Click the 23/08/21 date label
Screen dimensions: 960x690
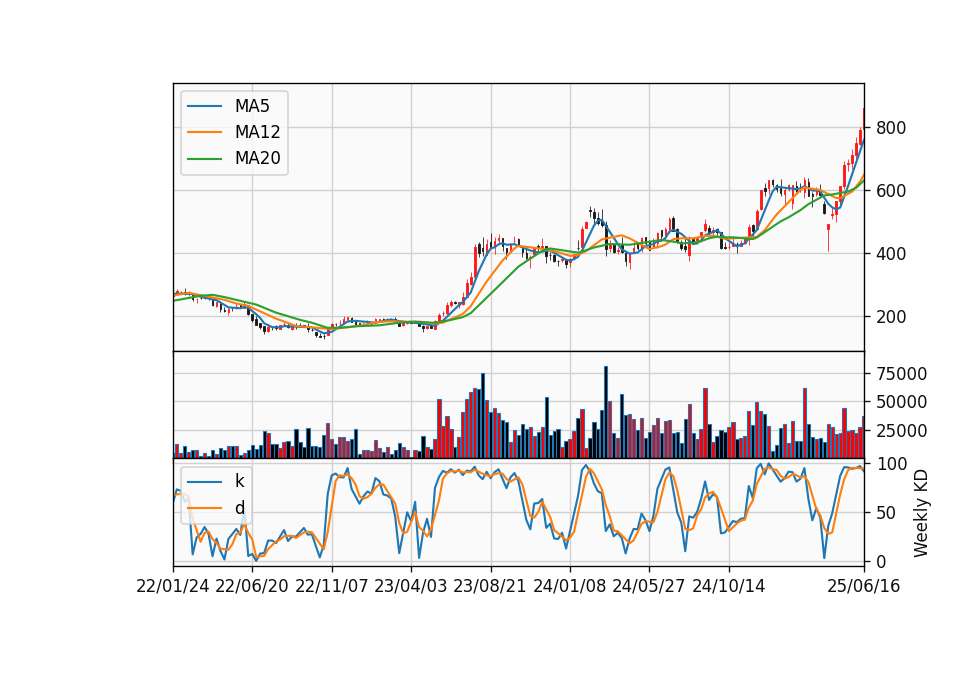pyautogui.click(x=490, y=586)
